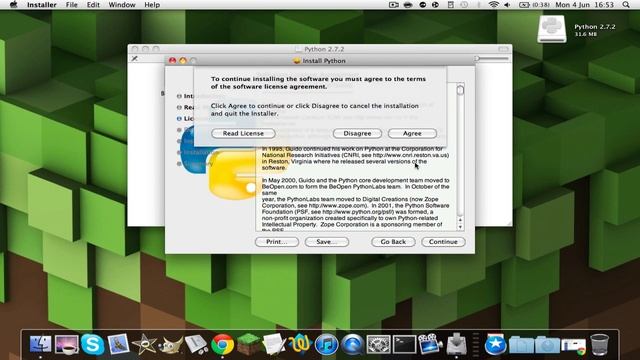Image resolution: width=640 pixels, height=360 pixels.
Task: Click the license scroll down arrow
Action: 460,227
